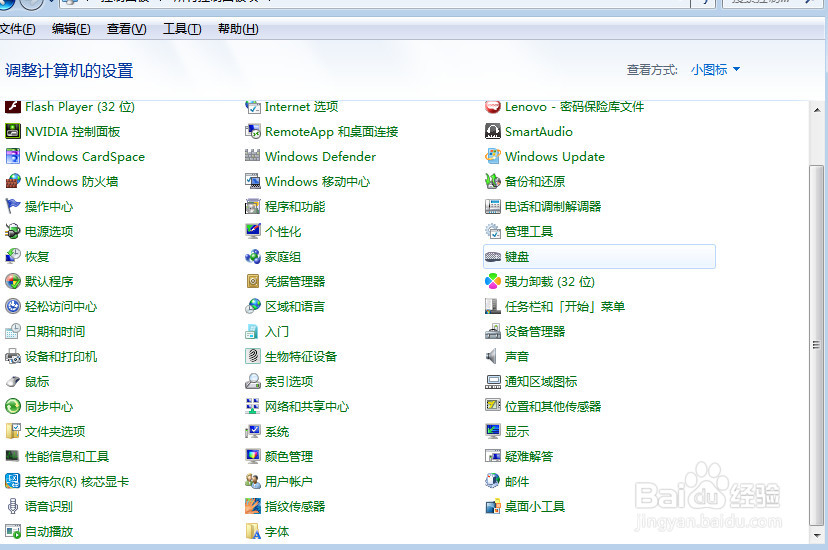Open the 区域和语言 globe icon

click(253, 306)
